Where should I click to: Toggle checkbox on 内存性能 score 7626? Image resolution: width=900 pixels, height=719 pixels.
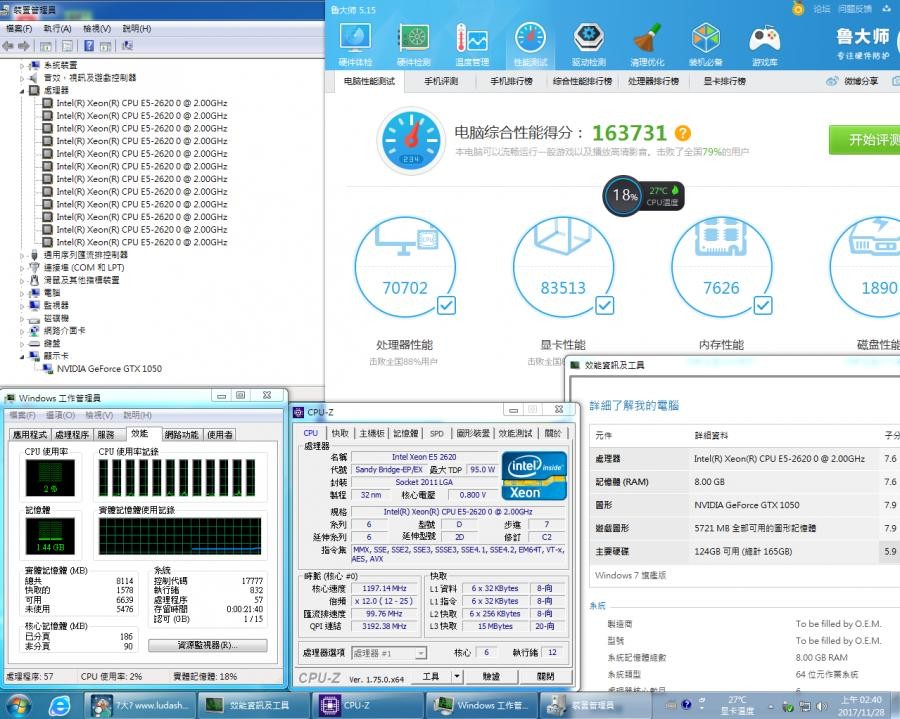[x=763, y=305]
